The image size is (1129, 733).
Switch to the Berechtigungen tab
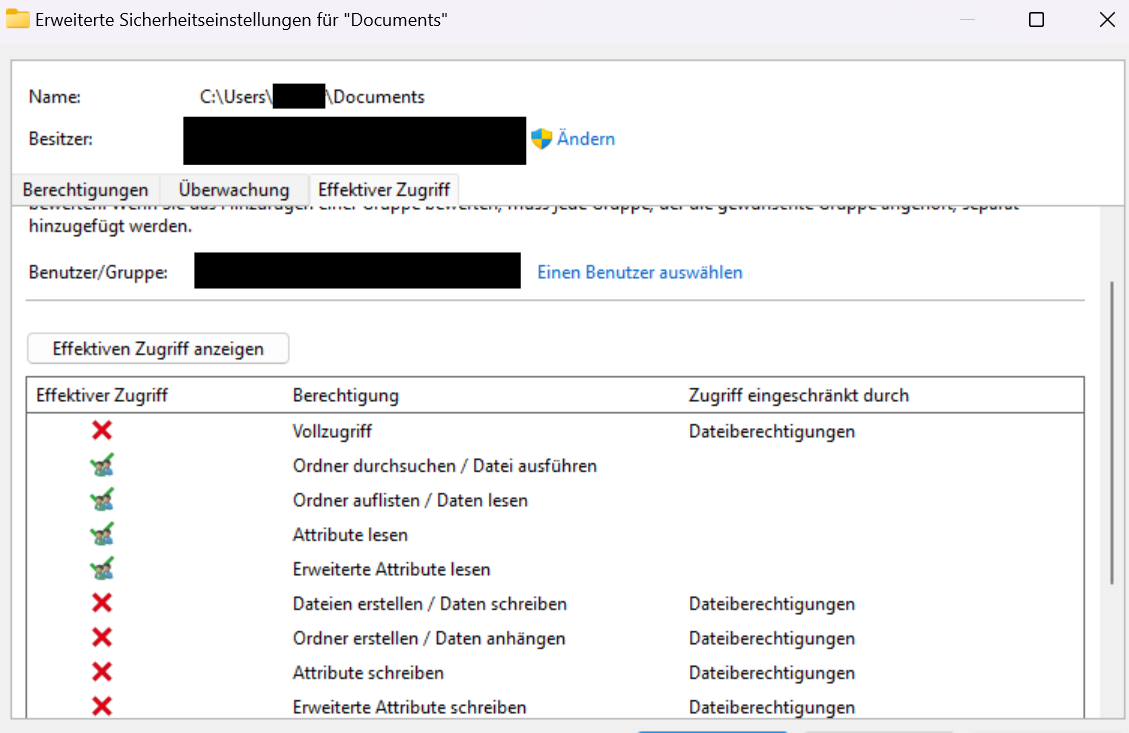pos(86,189)
